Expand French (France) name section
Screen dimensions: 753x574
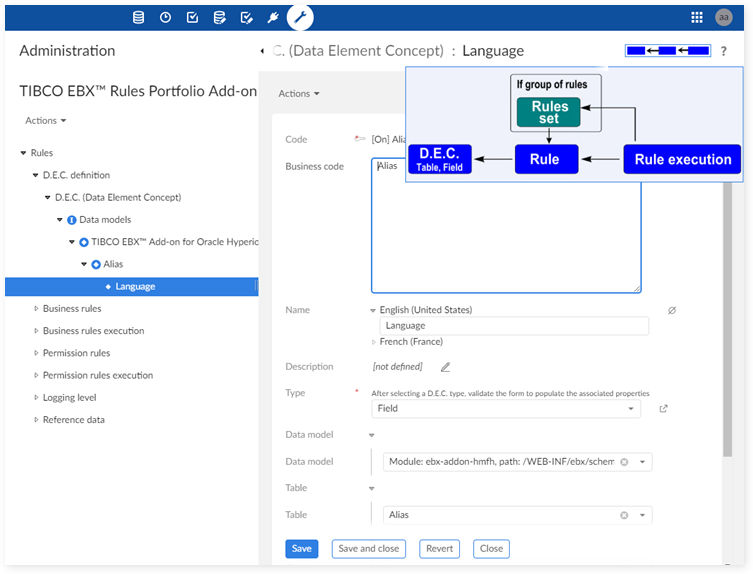[374, 342]
